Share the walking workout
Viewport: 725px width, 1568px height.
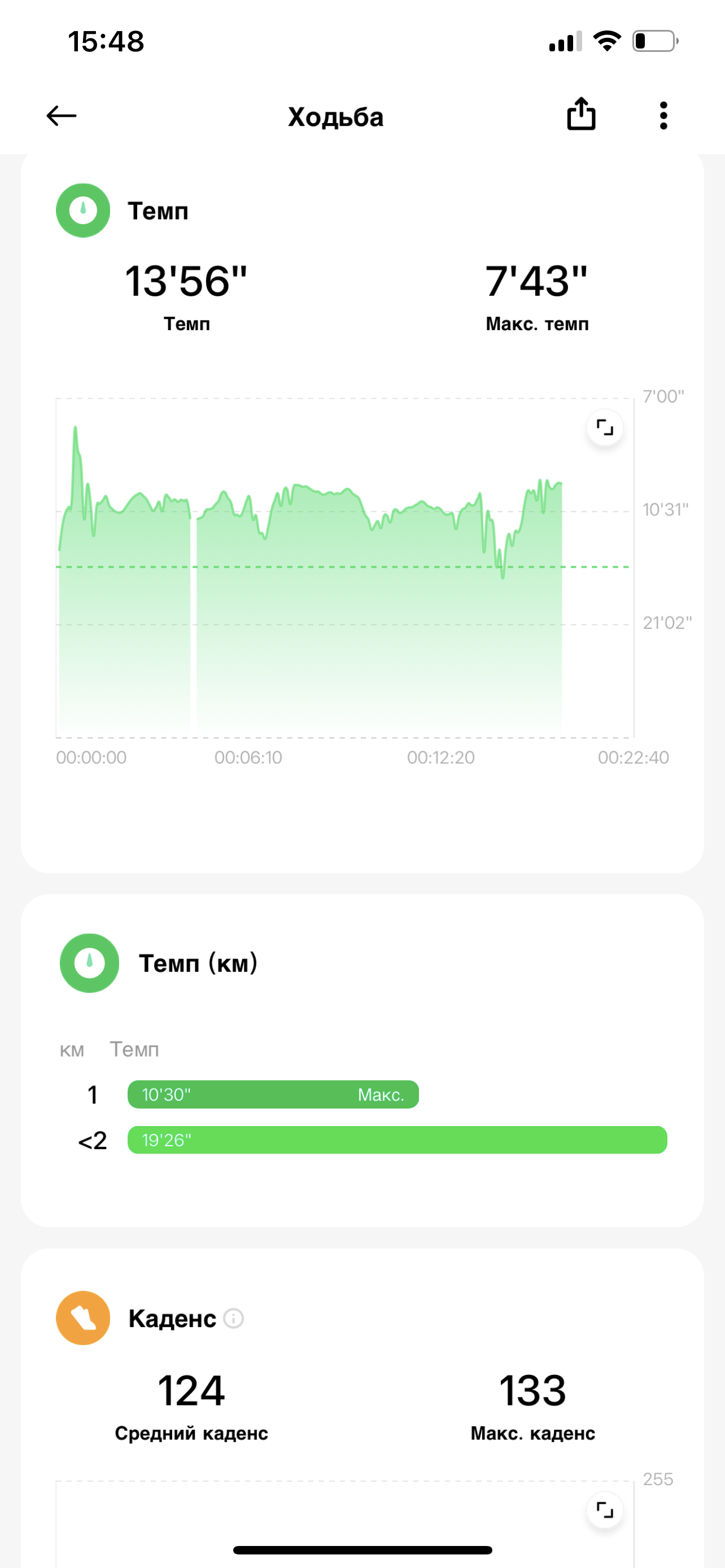[580, 115]
